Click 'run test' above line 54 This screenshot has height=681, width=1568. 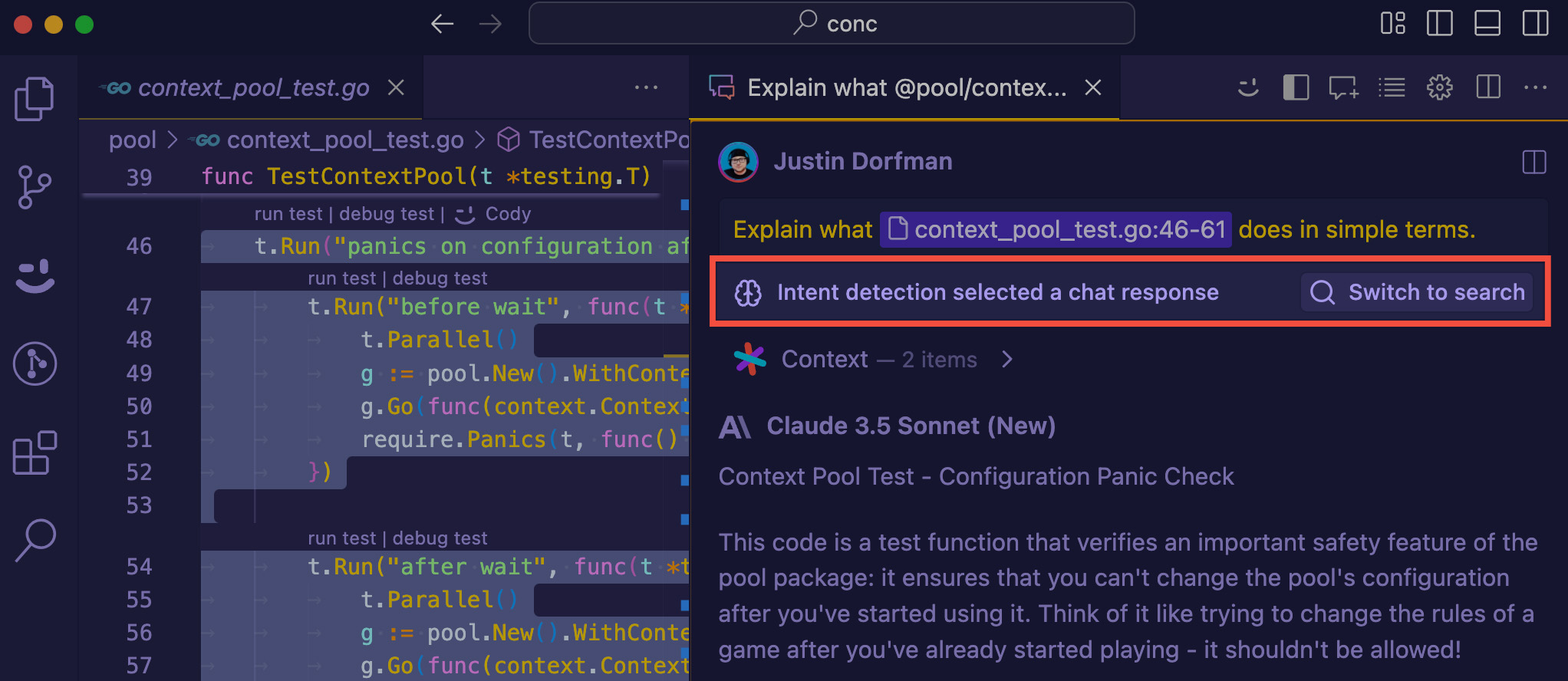coord(342,538)
